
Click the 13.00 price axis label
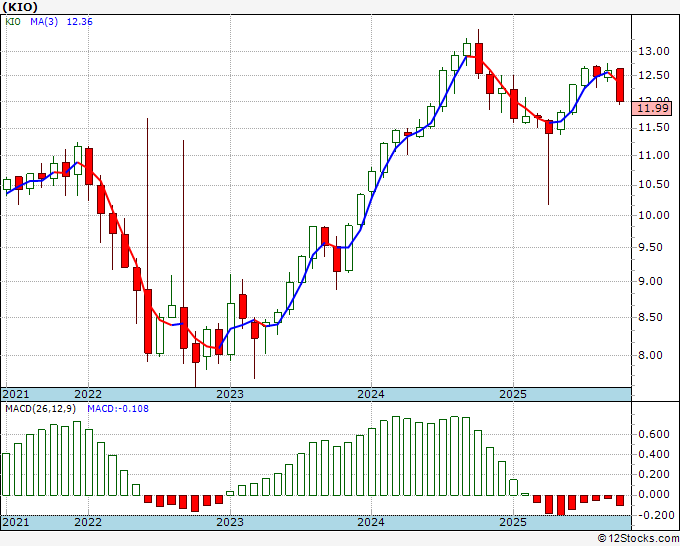pos(654,52)
